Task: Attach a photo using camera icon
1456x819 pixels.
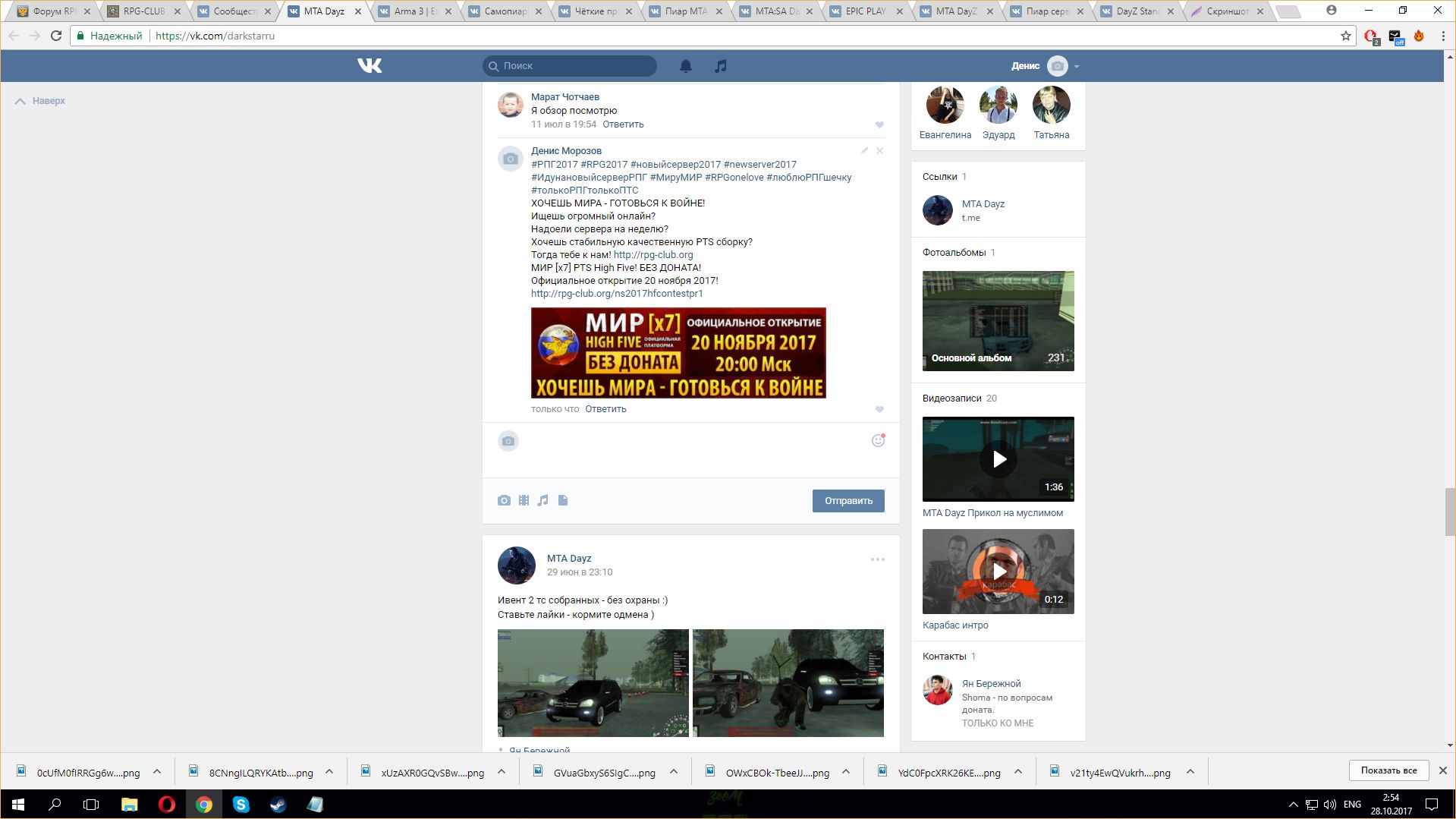Action: point(504,500)
